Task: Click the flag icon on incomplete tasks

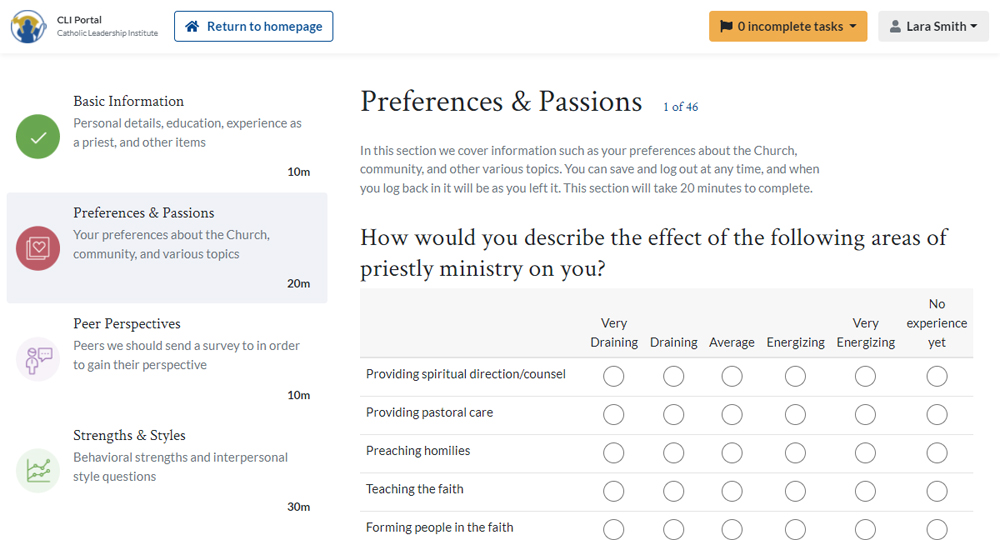Action: pos(726,26)
